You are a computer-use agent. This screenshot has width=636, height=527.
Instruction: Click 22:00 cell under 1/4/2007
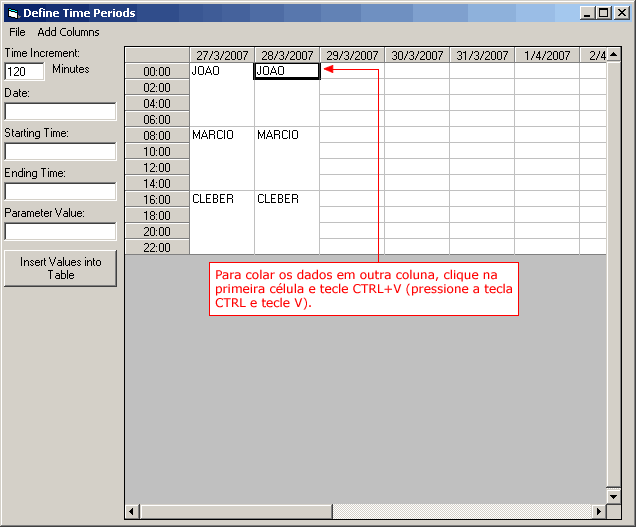(x=547, y=247)
